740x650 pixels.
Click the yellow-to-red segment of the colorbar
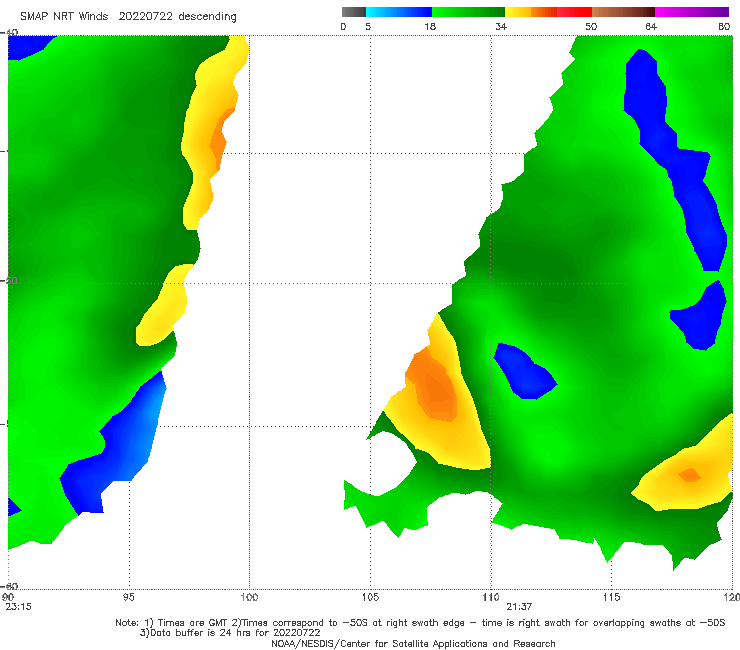point(548,12)
